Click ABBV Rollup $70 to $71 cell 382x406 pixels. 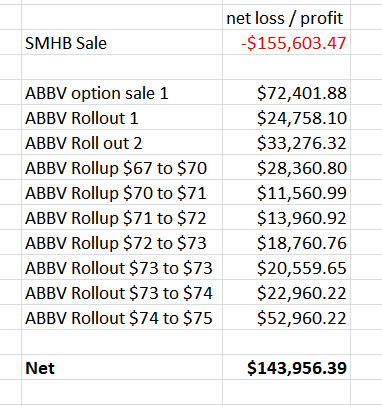[x=122, y=192]
